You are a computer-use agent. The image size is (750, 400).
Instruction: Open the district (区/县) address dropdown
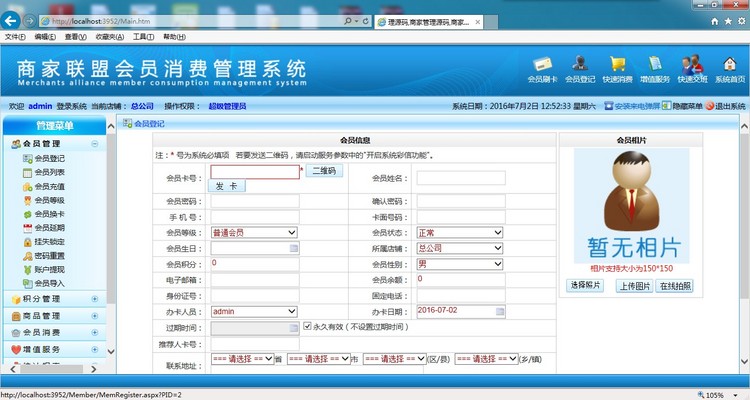tap(395, 359)
